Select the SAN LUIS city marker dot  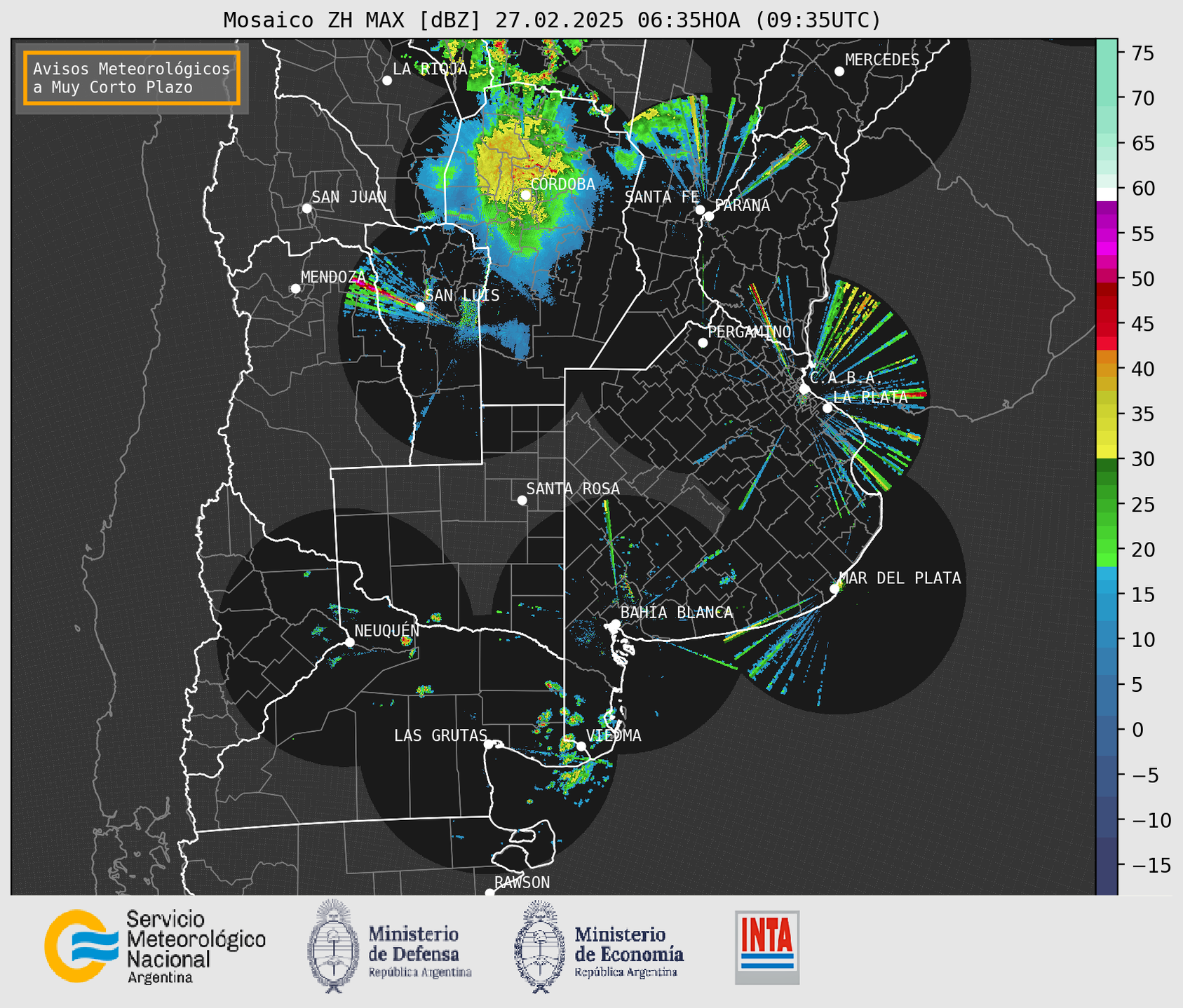(x=419, y=306)
